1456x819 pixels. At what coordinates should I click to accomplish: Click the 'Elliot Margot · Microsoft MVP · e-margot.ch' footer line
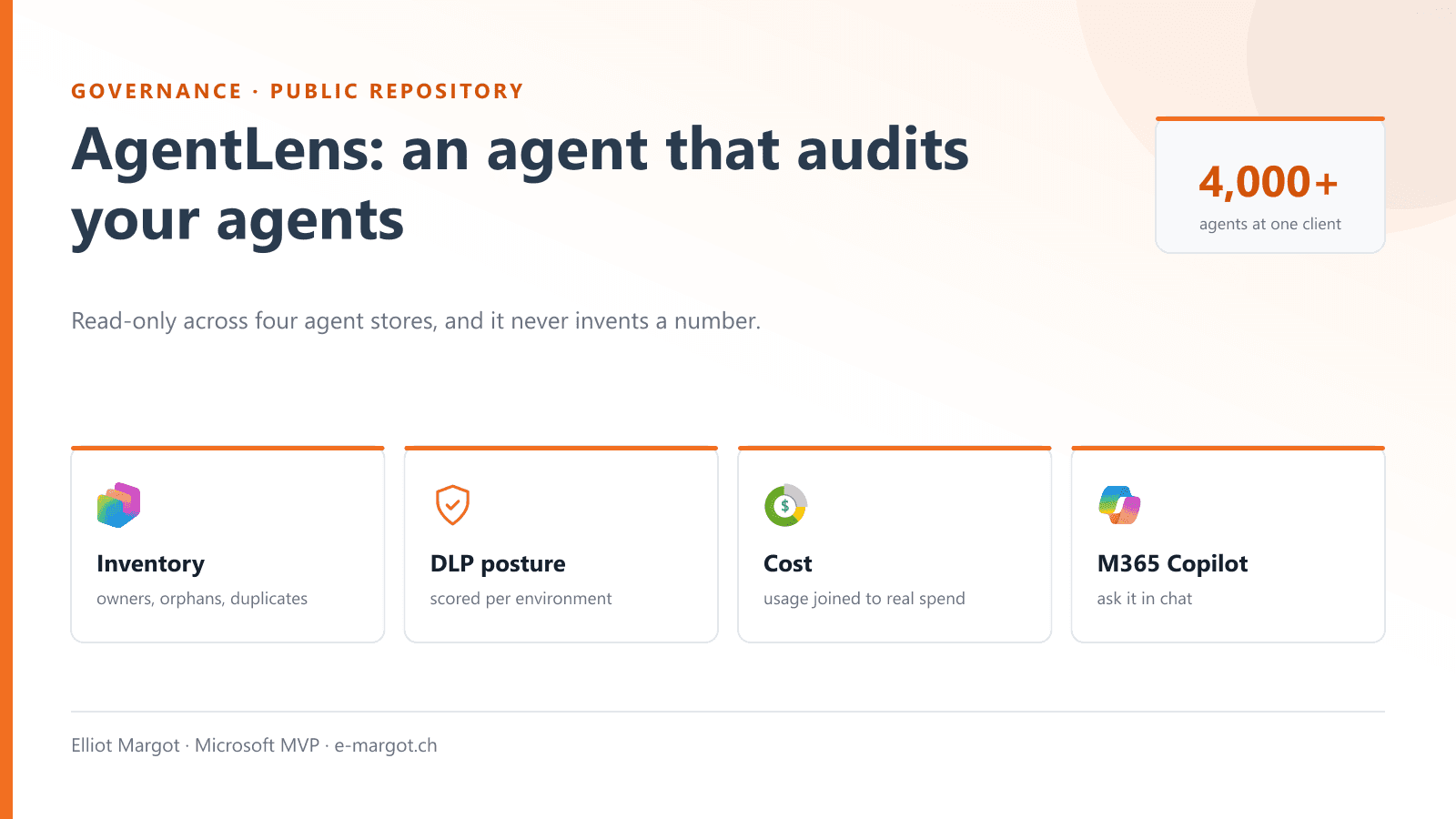tap(254, 745)
